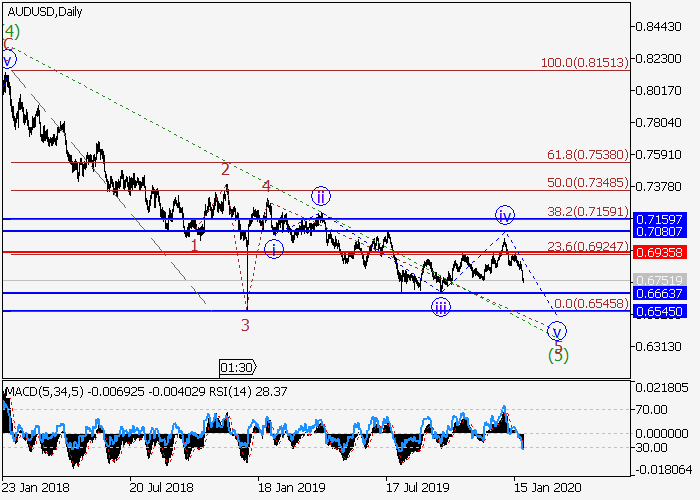Click the circled blue wave ii marker
Screen dimensions: 700x500
pos(320,195)
